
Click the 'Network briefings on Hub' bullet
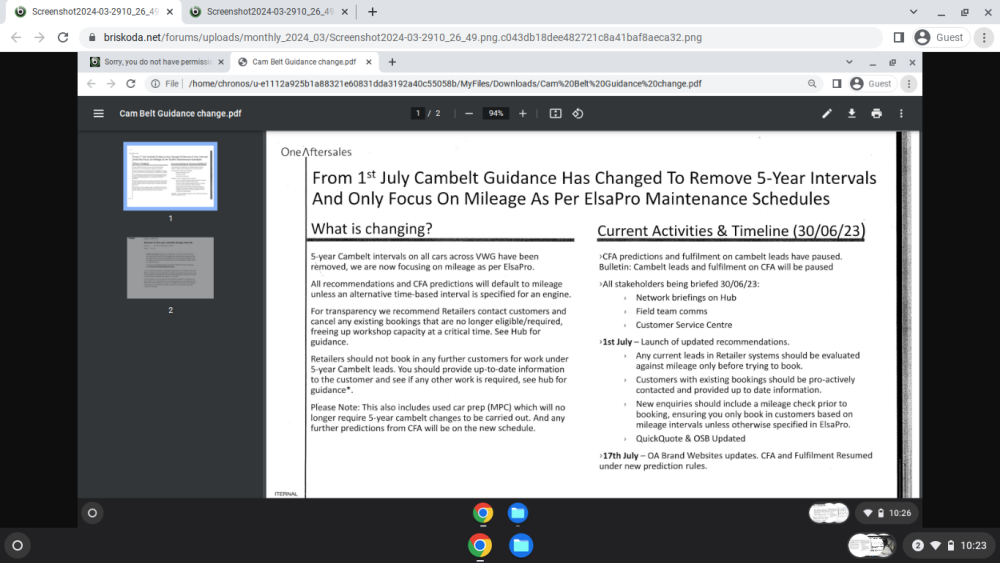coord(686,298)
